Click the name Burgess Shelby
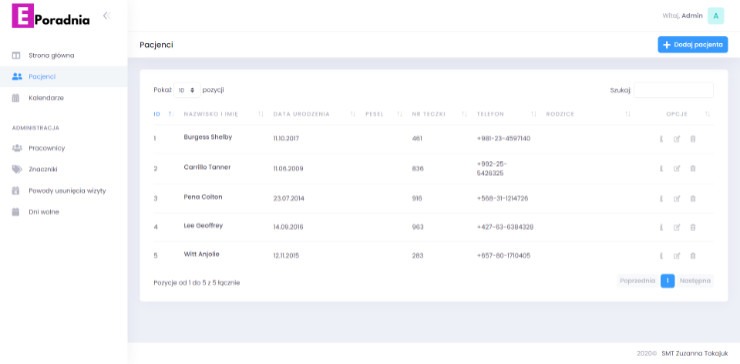740x364 pixels. tap(208, 137)
